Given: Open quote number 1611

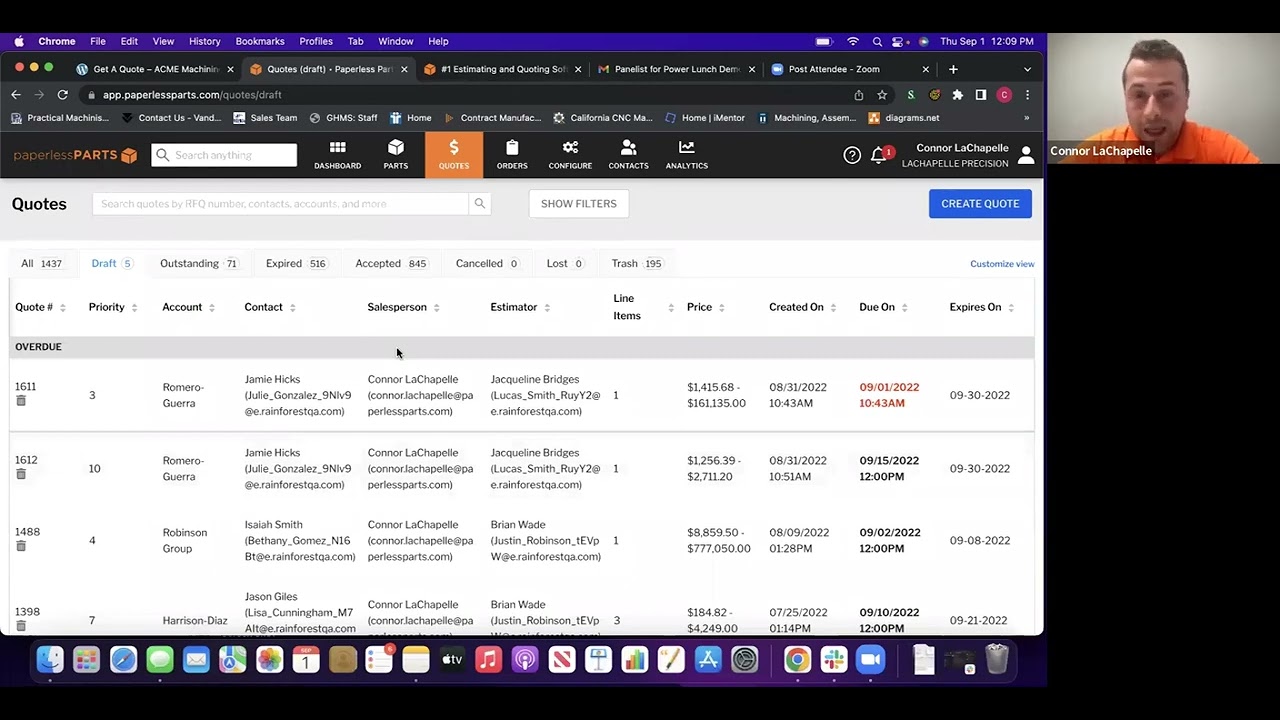Looking at the screenshot, I should (x=25, y=387).
